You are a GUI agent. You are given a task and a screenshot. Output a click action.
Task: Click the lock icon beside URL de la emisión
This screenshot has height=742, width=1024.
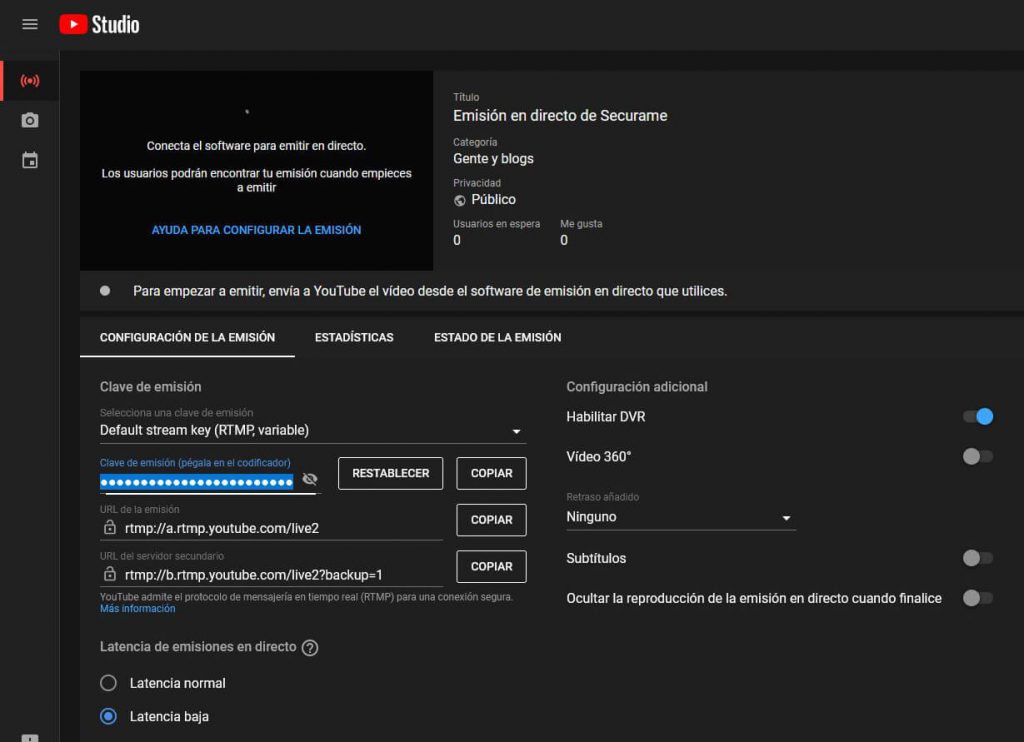110,527
